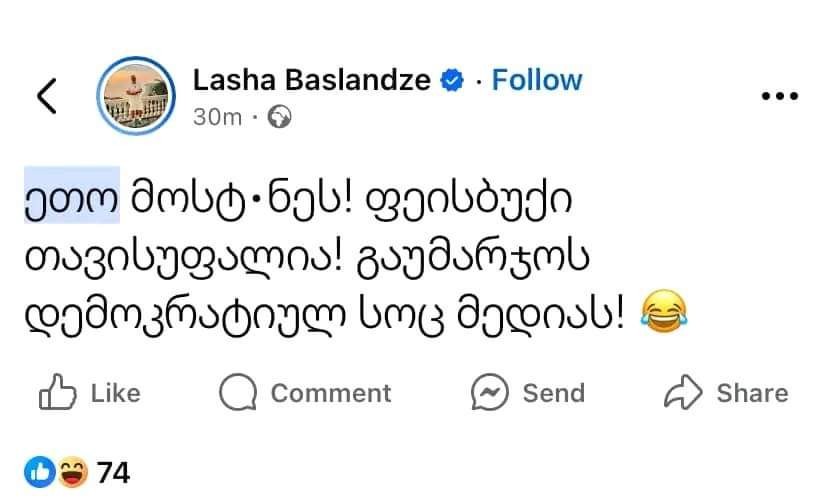View the 74 reactions count
The height and width of the screenshot is (503, 828).
pos(113,472)
